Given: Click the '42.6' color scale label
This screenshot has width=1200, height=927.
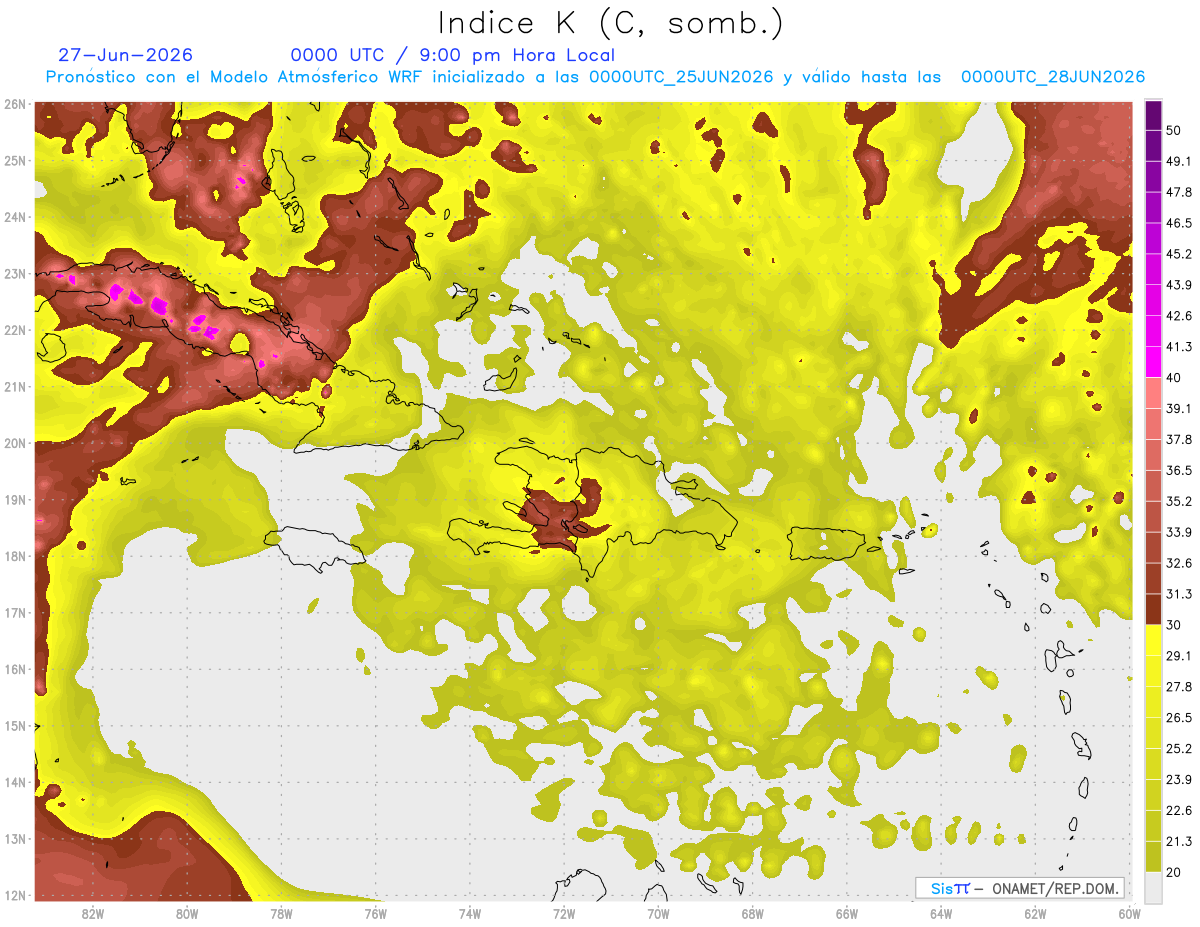Looking at the screenshot, I should click(x=1179, y=316).
